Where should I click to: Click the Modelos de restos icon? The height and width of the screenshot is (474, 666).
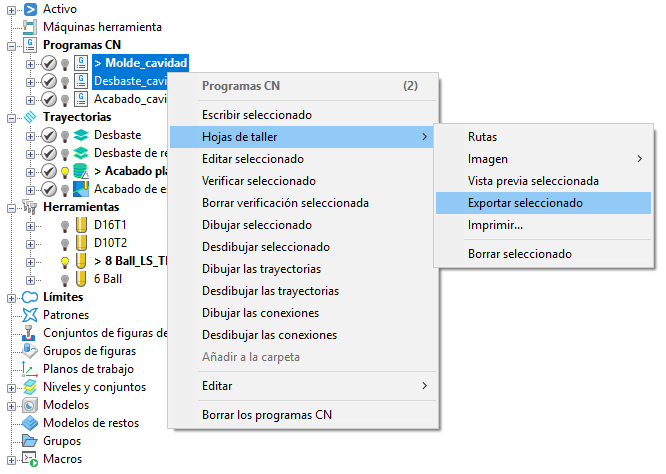29,423
